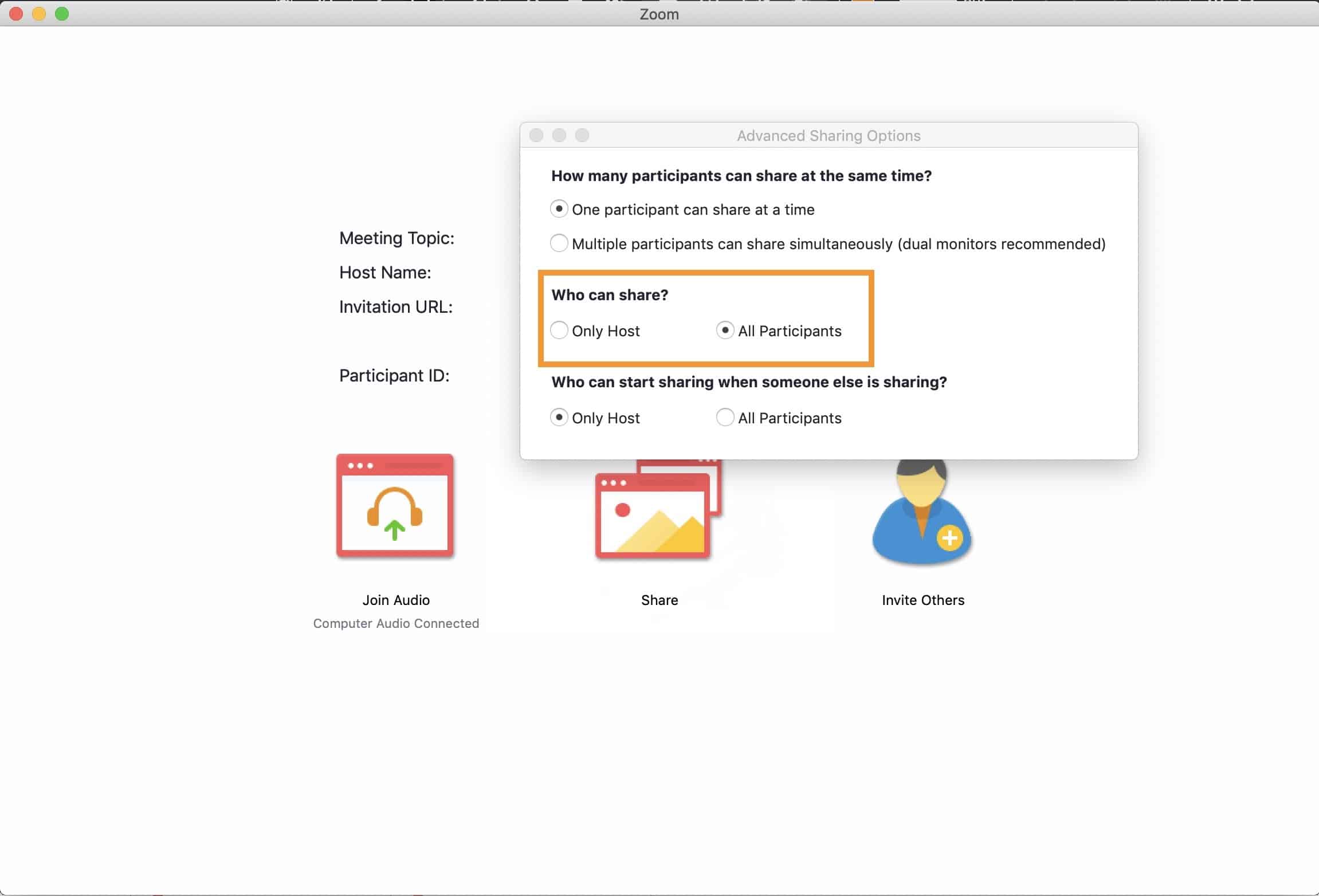The image size is (1319, 896).
Task: Select One participant can share at a time
Action: click(559, 209)
